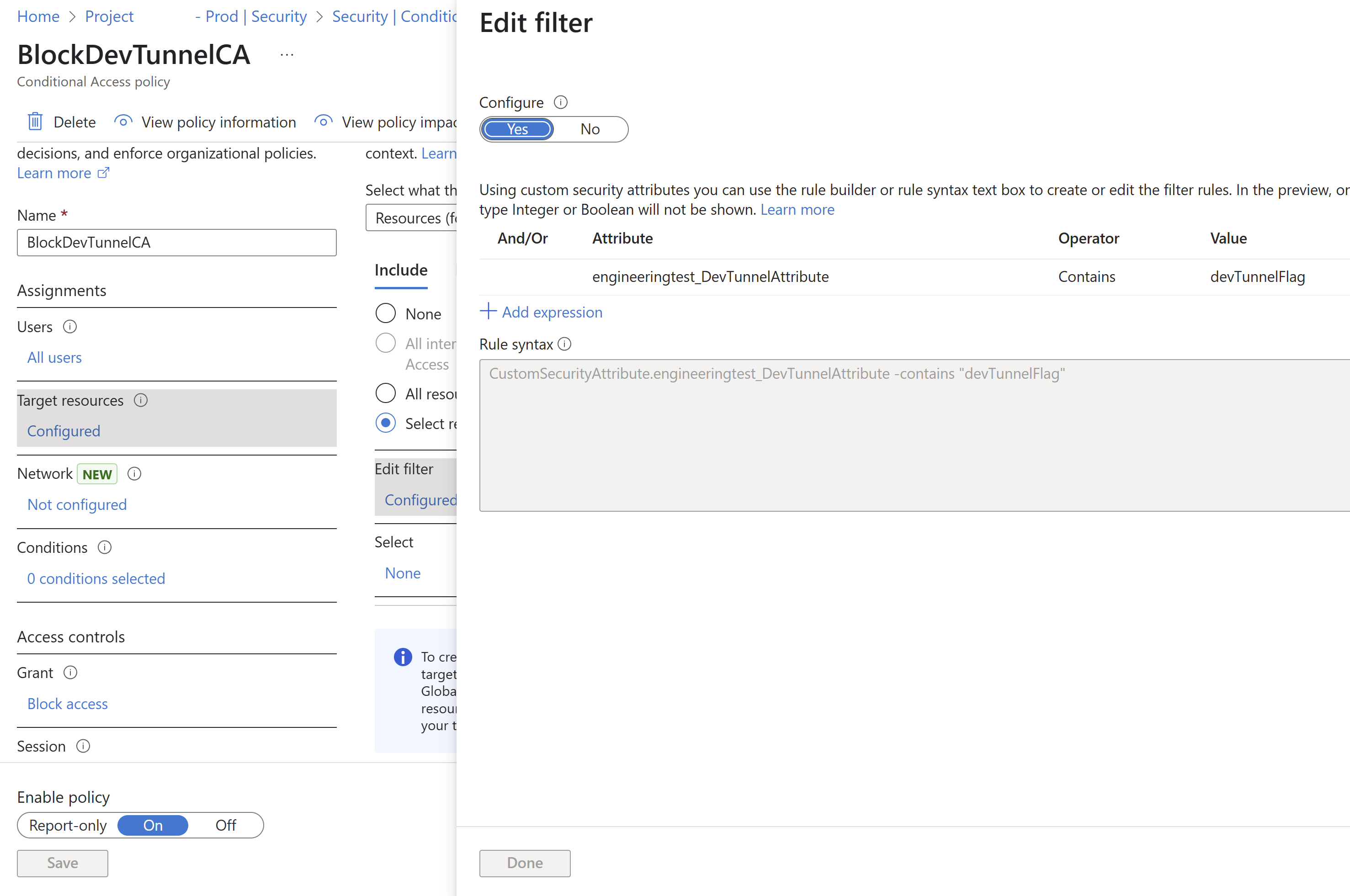The image size is (1350, 896).
Task: Switch Enable policy to Off
Action: pos(225,825)
